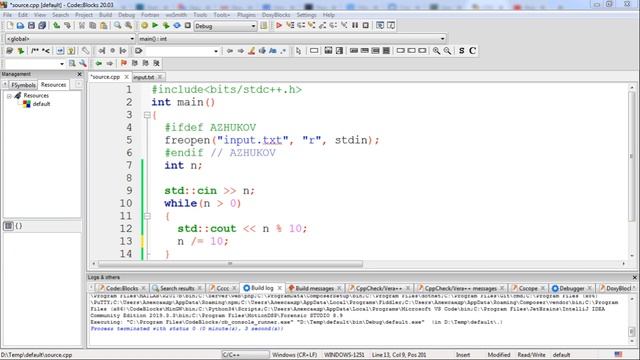640x360 pixels.
Task: Collapse the Resources tree node
Action: [9, 96]
